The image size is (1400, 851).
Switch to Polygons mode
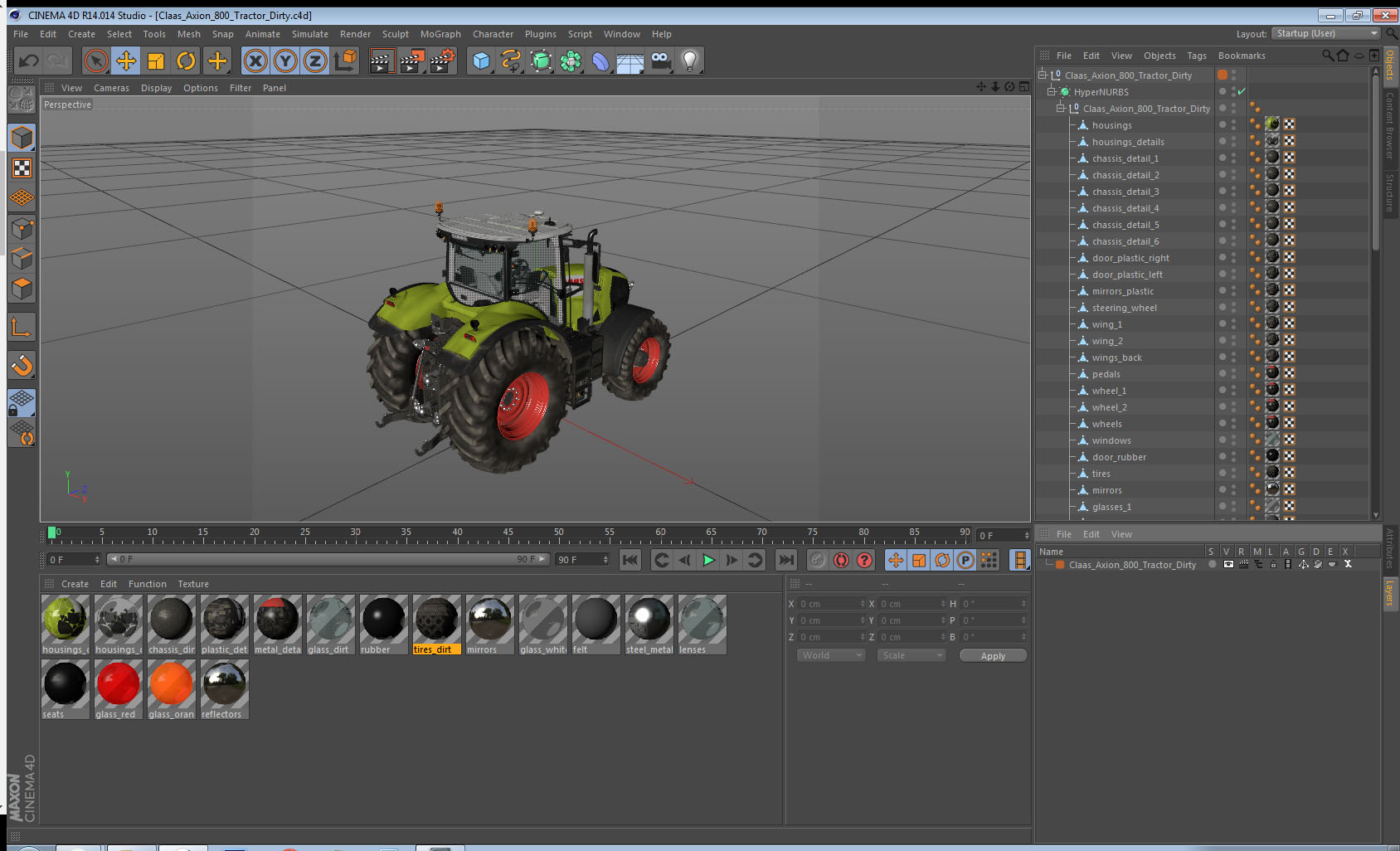(x=22, y=289)
